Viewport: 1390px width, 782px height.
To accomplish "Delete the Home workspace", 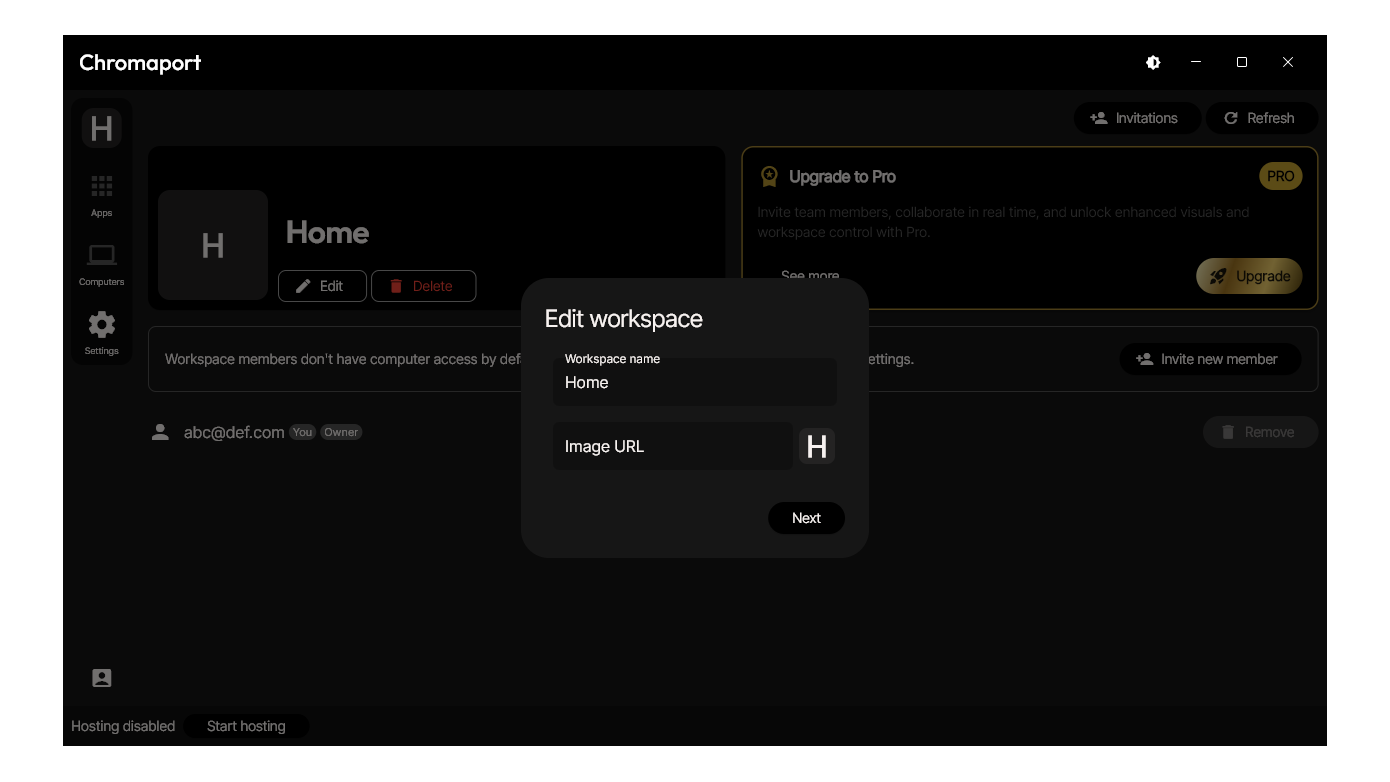I will (423, 286).
